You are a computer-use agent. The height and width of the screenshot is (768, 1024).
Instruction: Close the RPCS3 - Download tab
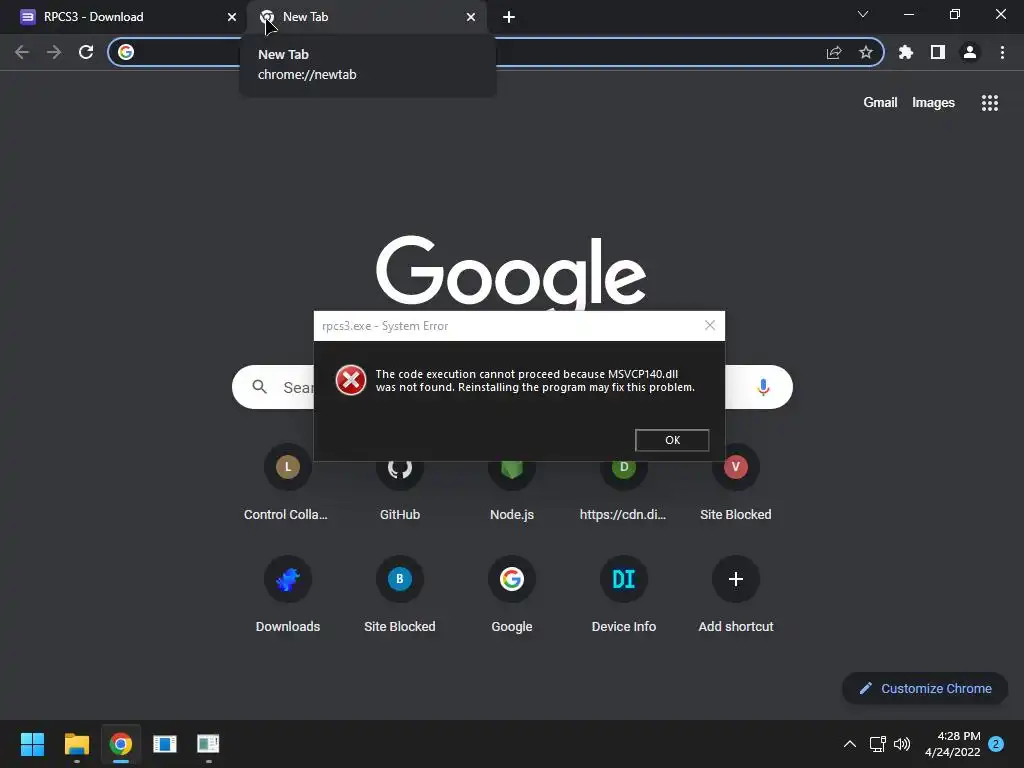(231, 17)
